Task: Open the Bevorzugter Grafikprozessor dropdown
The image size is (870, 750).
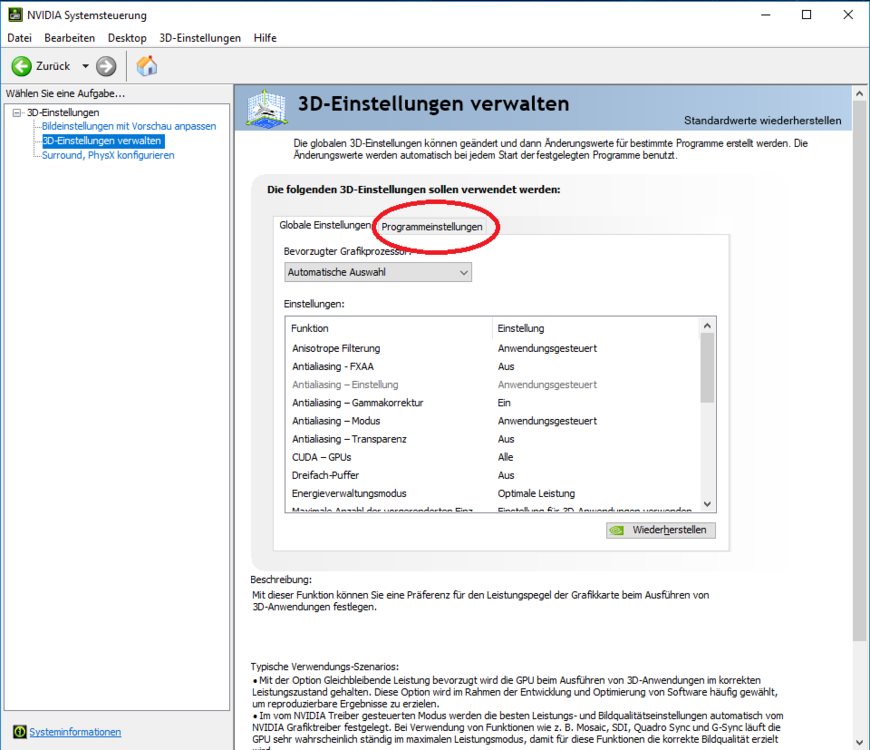Action: point(377,272)
